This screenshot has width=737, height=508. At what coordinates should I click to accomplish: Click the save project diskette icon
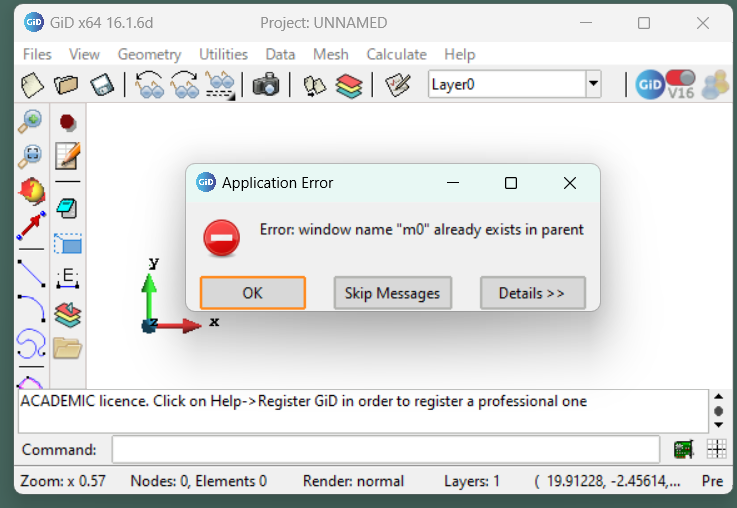100,85
